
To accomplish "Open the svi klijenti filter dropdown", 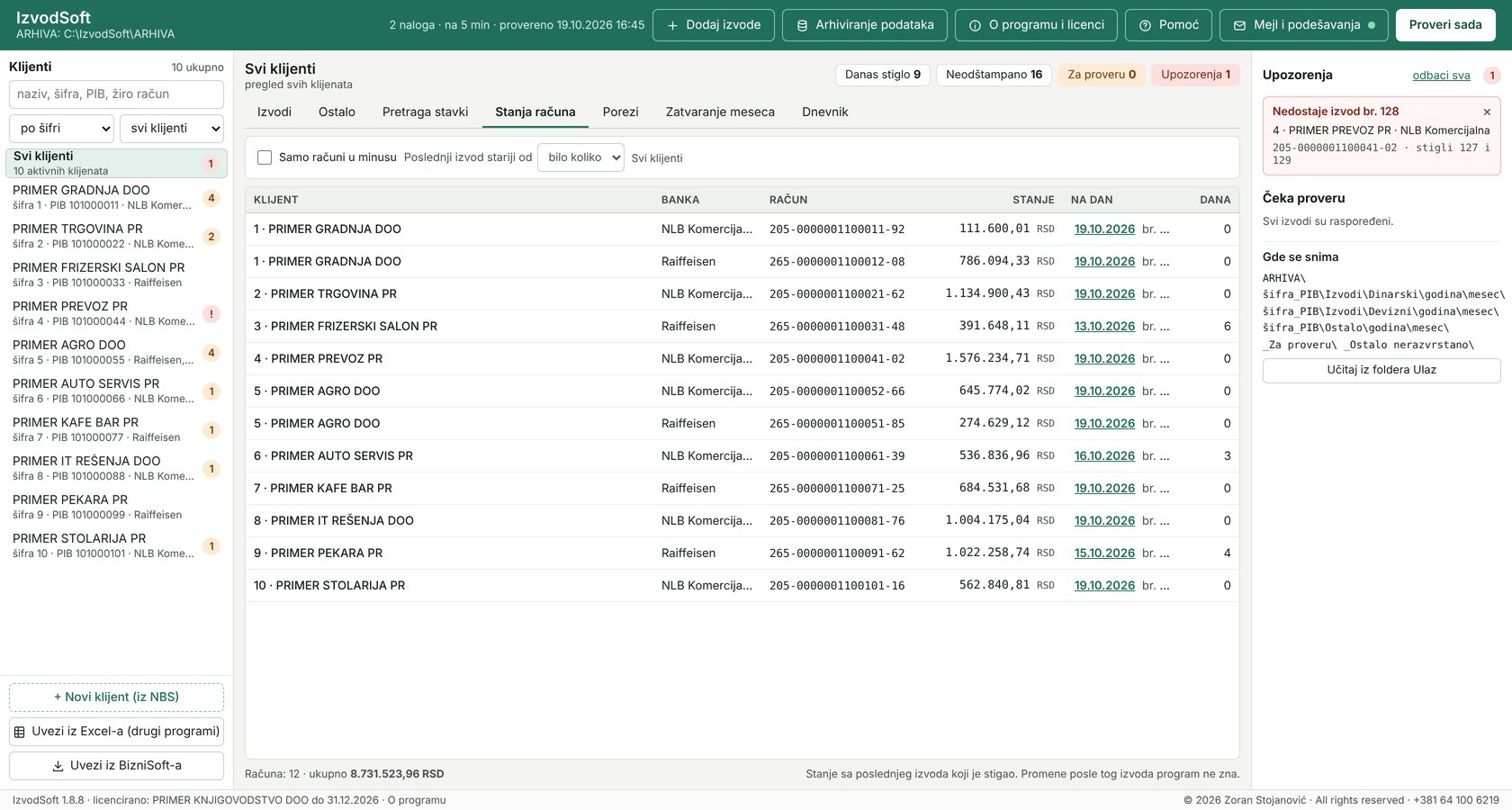I will coord(172,129).
